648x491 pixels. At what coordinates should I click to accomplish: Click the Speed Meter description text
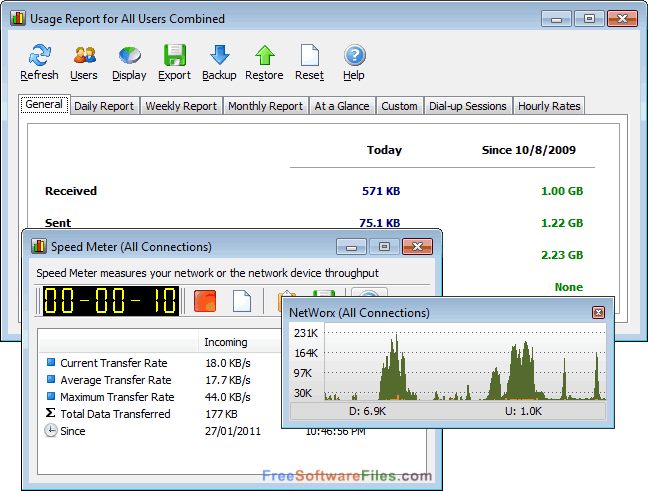click(207, 273)
